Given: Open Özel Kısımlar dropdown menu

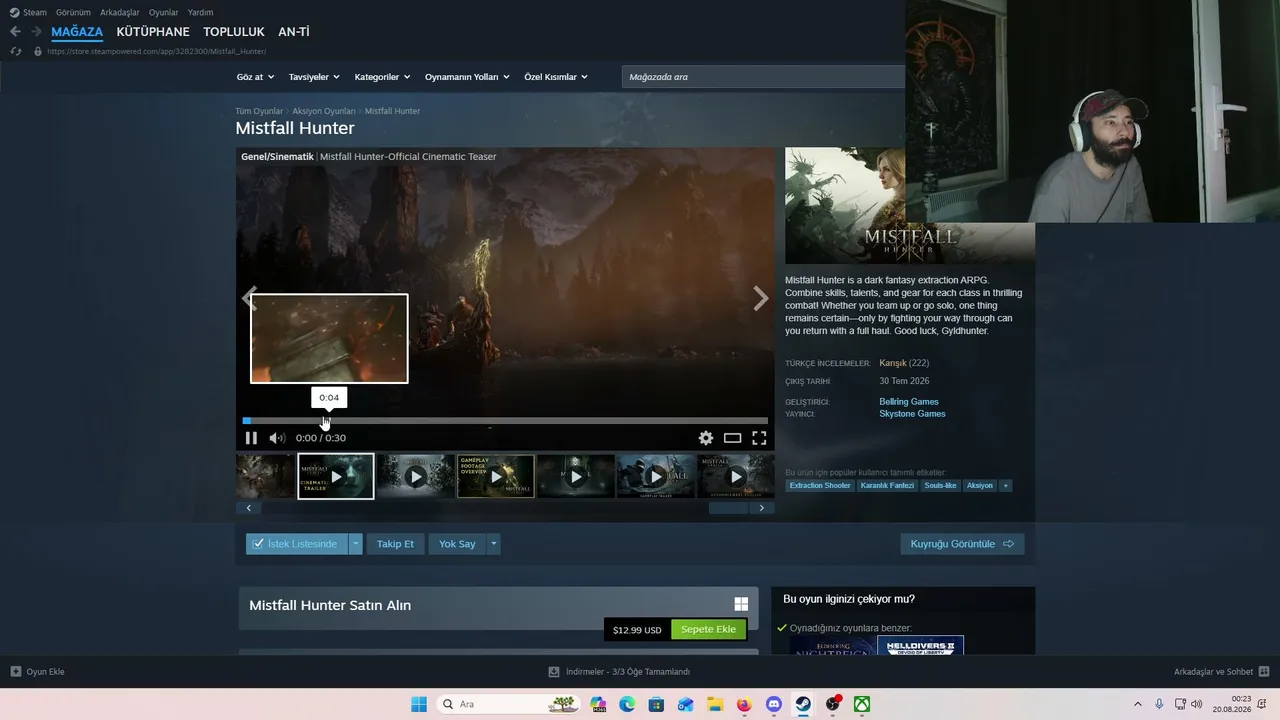Looking at the screenshot, I should pos(556,77).
